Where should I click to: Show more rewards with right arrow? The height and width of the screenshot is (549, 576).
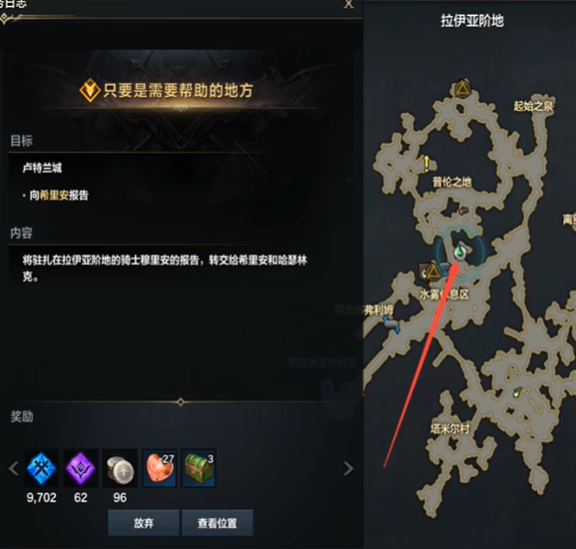tap(348, 469)
